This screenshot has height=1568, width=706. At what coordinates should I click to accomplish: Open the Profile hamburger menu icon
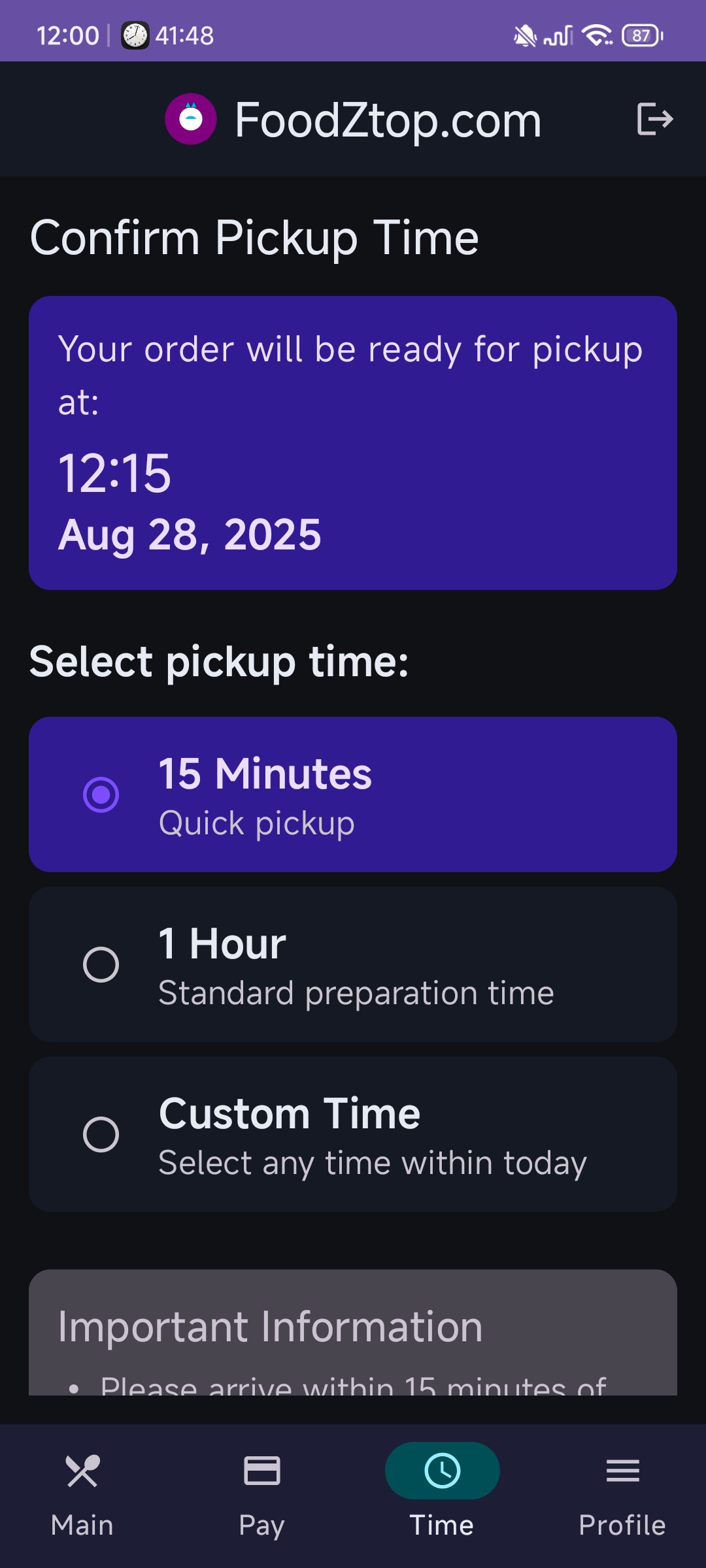622,1471
